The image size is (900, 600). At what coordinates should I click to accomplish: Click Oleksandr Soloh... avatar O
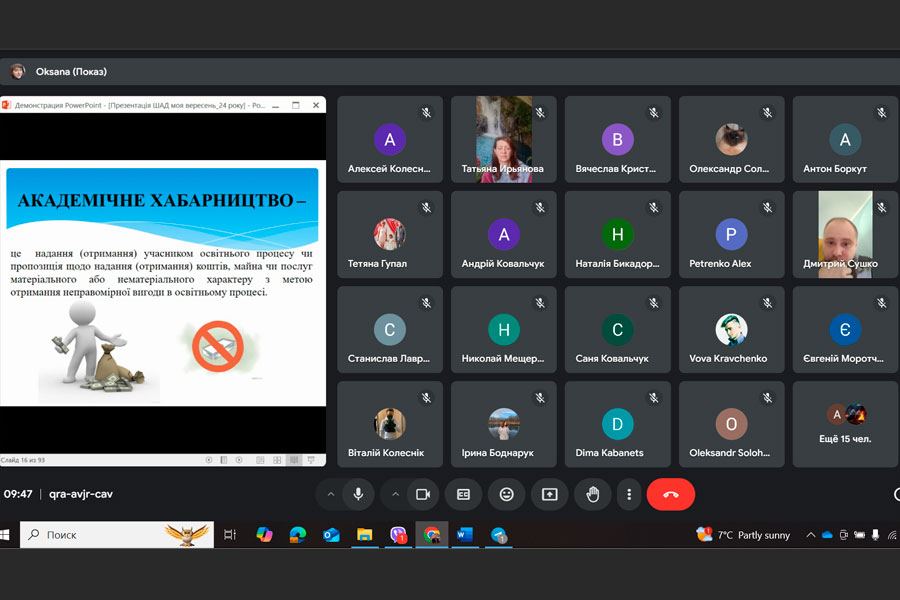click(731, 424)
